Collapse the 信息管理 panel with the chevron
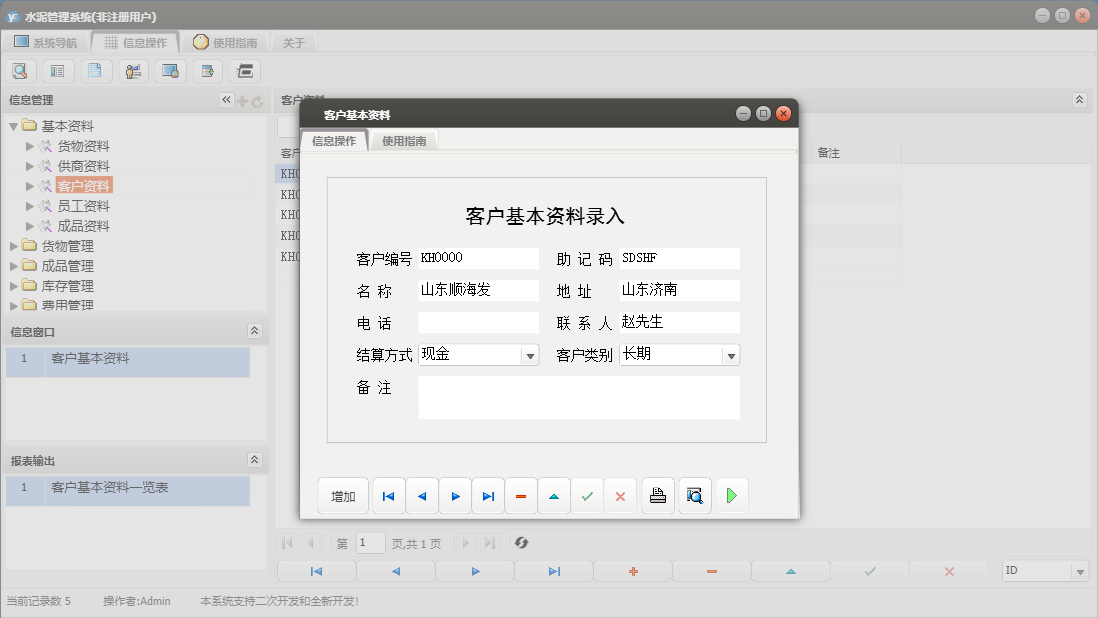The image size is (1098, 618). point(226,99)
